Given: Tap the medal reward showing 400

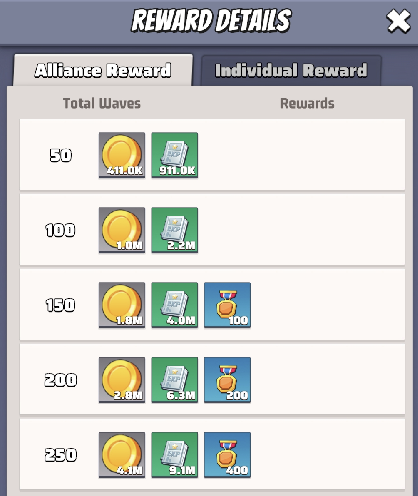Looking at the screenshot, I should pyautogui.click(x=227, y=455).
